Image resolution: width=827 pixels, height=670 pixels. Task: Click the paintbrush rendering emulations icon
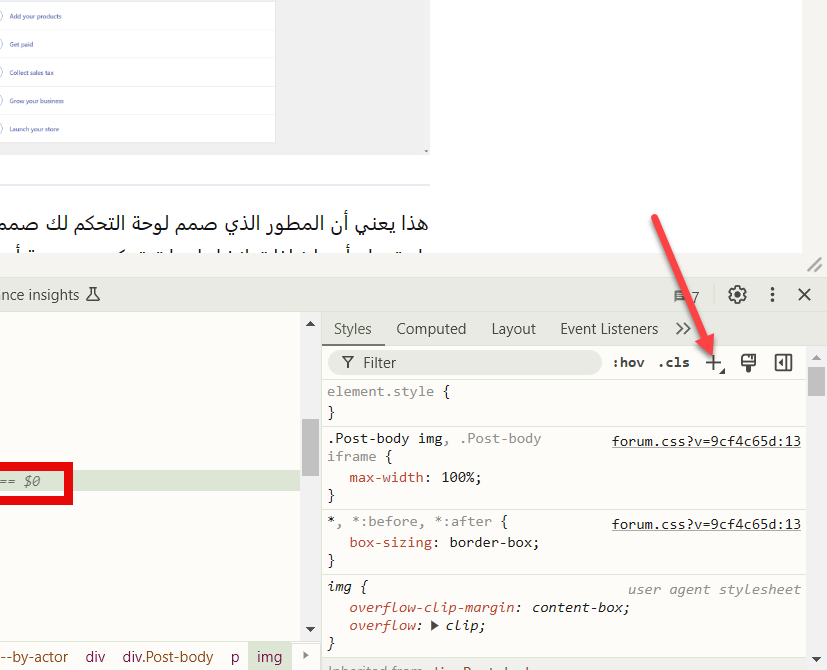(748, 363)
